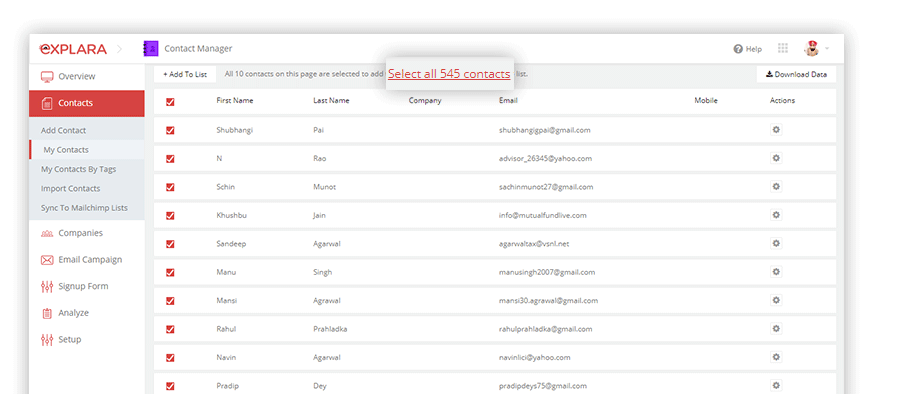Open the Contacts sidebar section
Screen dimensions: 900x405
(87, 103)
